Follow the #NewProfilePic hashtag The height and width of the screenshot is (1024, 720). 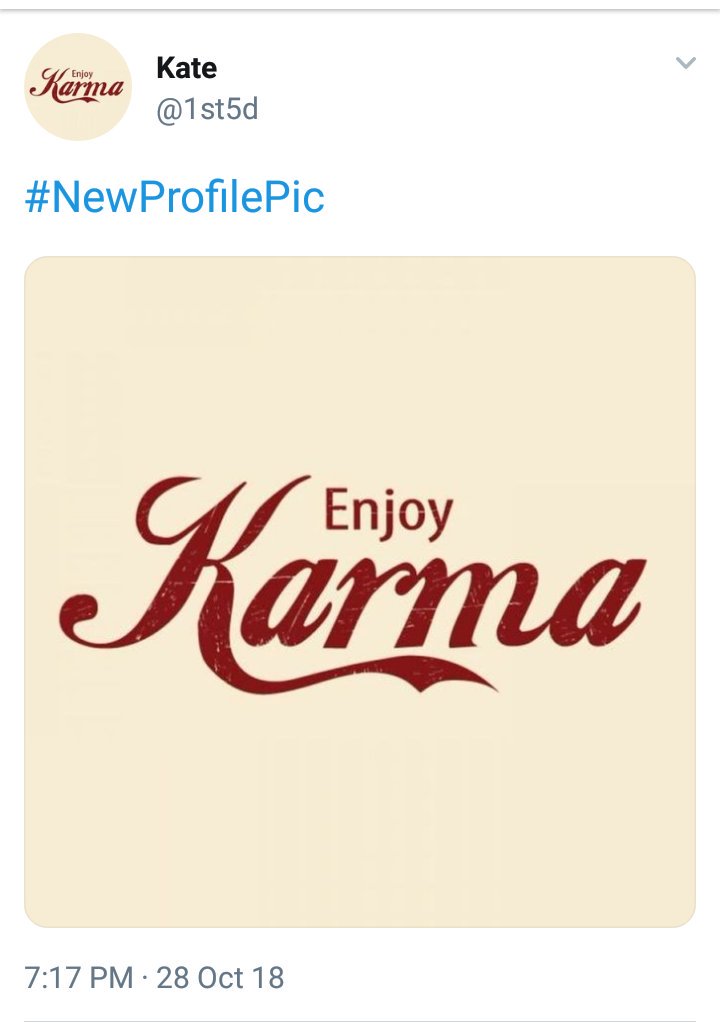click(174, 197)
